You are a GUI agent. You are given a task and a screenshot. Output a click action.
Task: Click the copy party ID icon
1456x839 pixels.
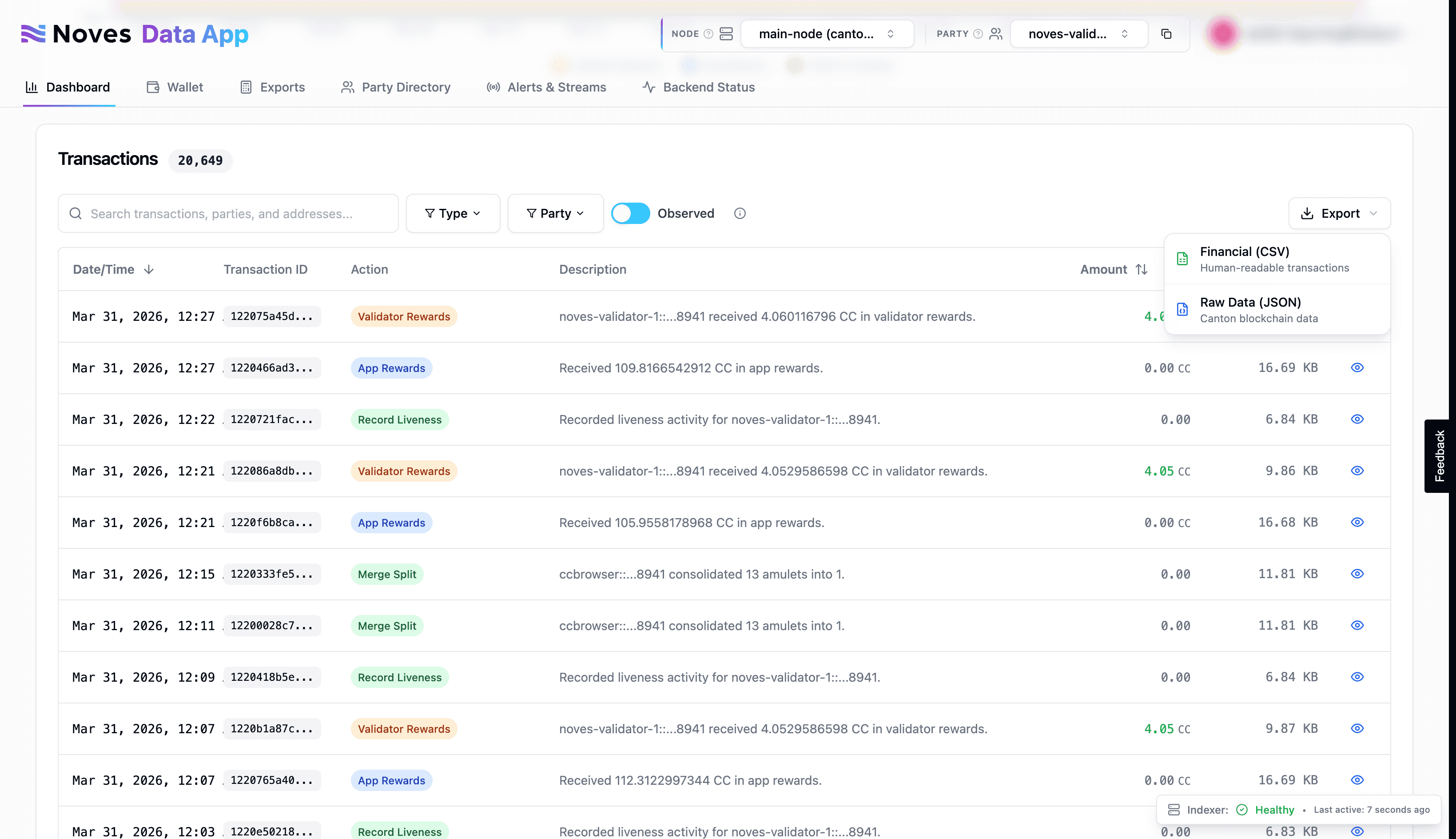point(1166,34)
